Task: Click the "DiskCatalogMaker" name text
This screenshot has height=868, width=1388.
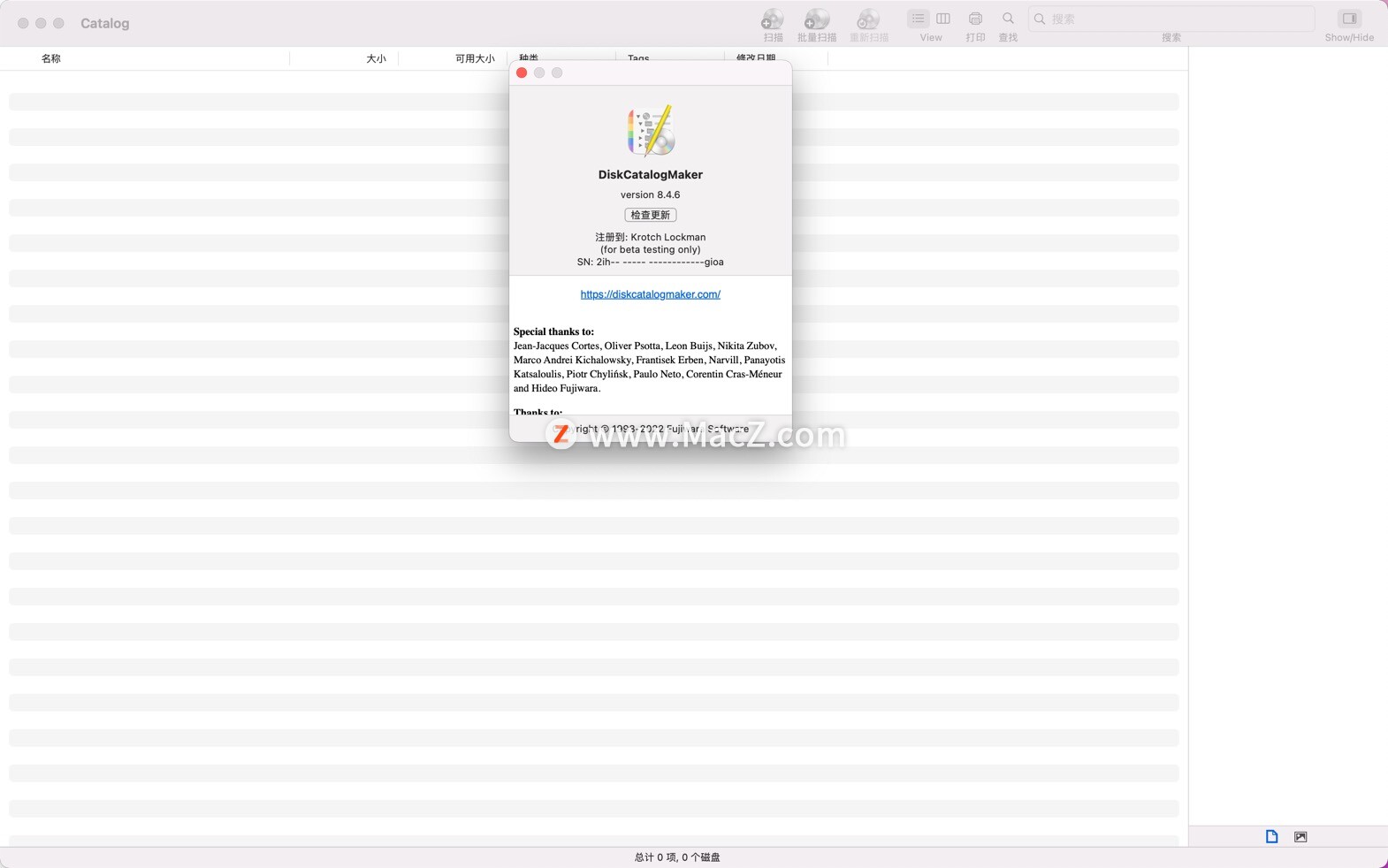Action: 651,175
